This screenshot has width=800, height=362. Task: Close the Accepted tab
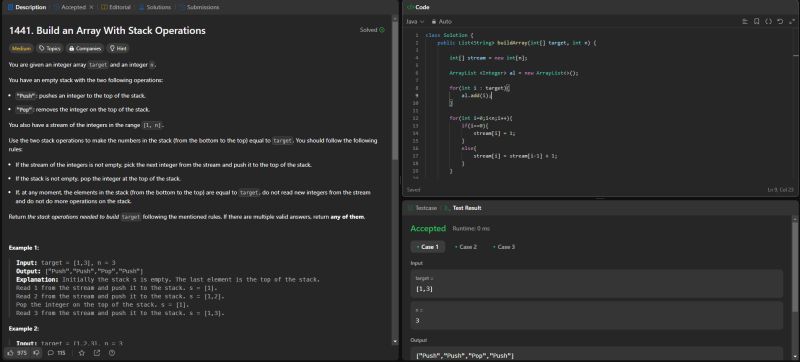point(91,8)
